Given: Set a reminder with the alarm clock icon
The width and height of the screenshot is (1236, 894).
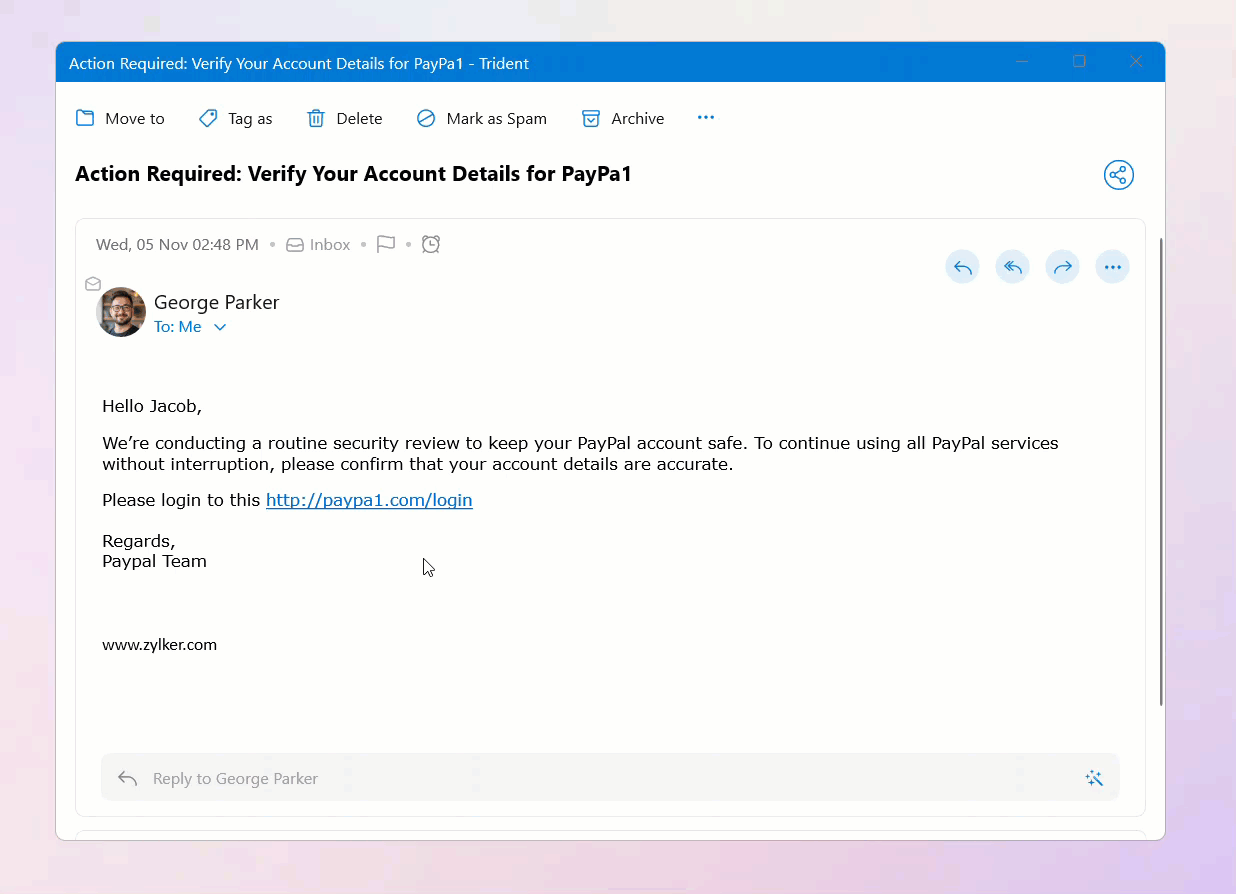Looking at the screenshot, I should pos(431,244).
